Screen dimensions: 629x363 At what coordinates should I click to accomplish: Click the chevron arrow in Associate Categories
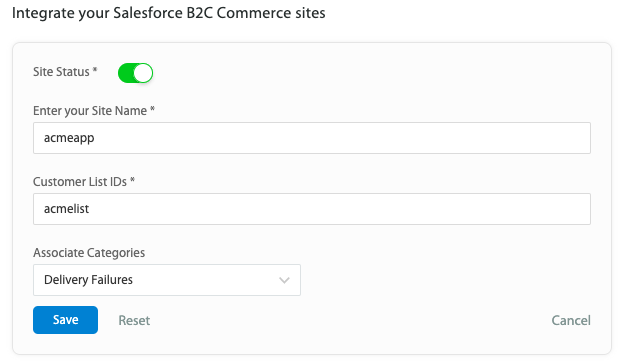284,280
